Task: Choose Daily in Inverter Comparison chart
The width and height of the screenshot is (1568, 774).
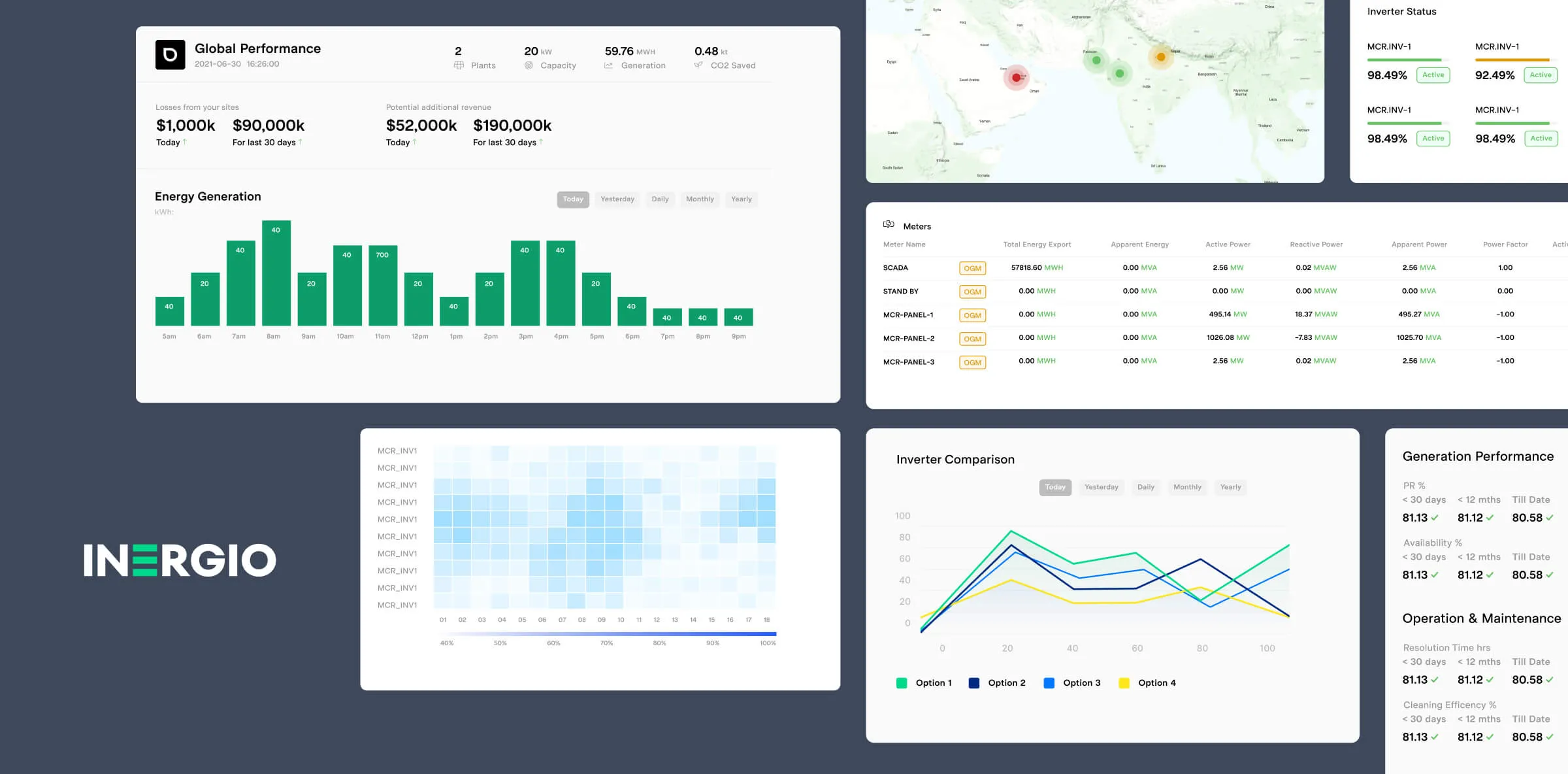Action: click(1145, 487)
